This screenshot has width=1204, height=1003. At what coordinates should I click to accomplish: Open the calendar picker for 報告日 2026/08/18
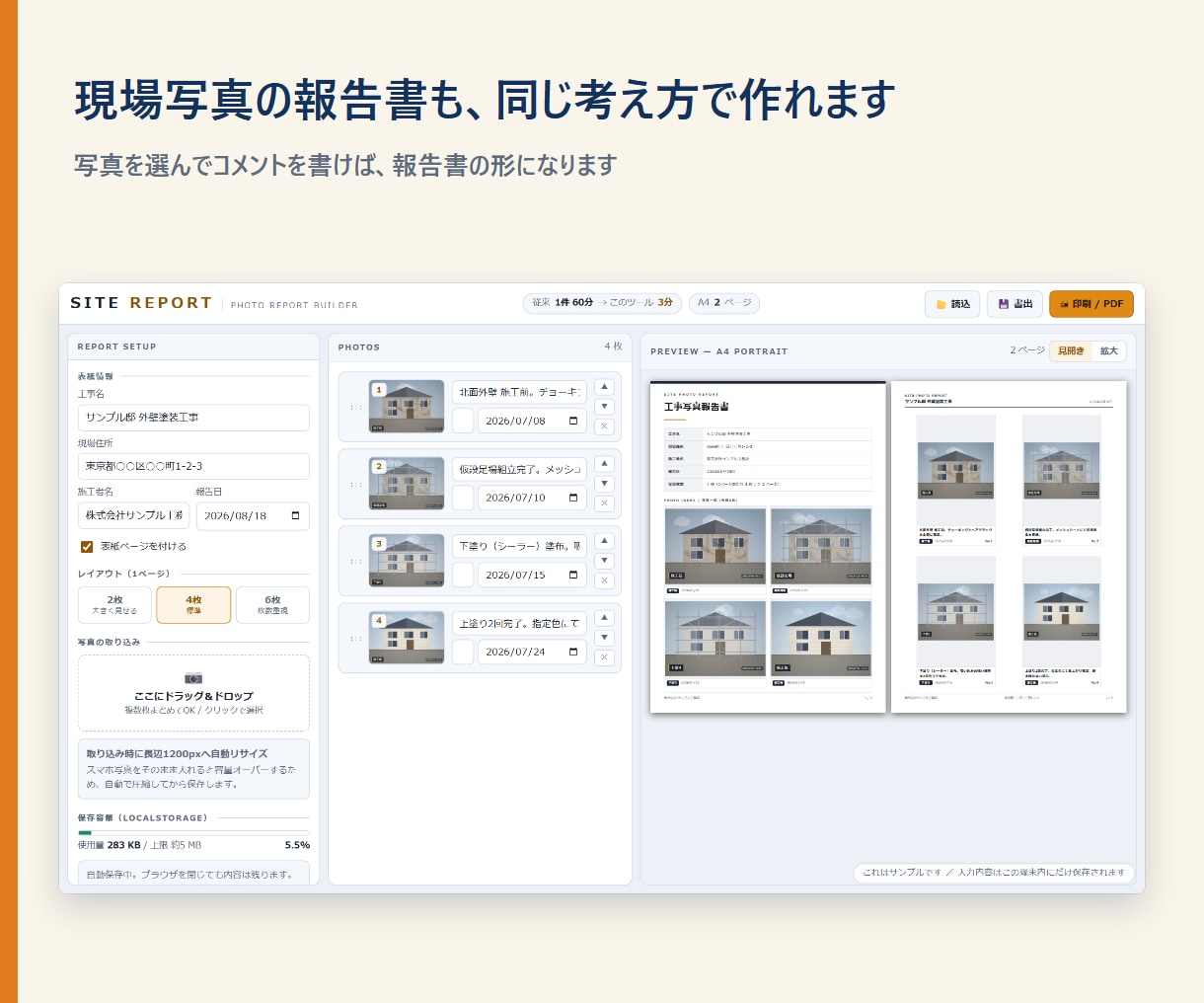click(295, 516)
